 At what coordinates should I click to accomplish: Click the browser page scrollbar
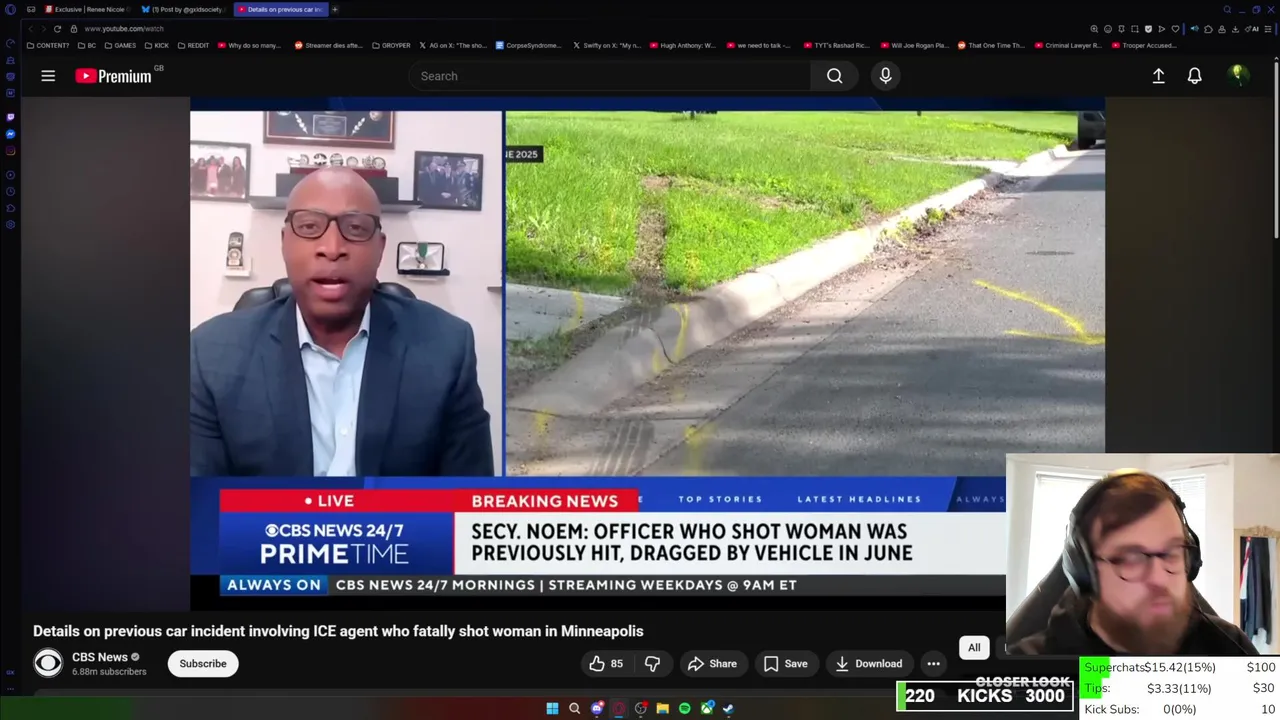tap(1276, 150)
